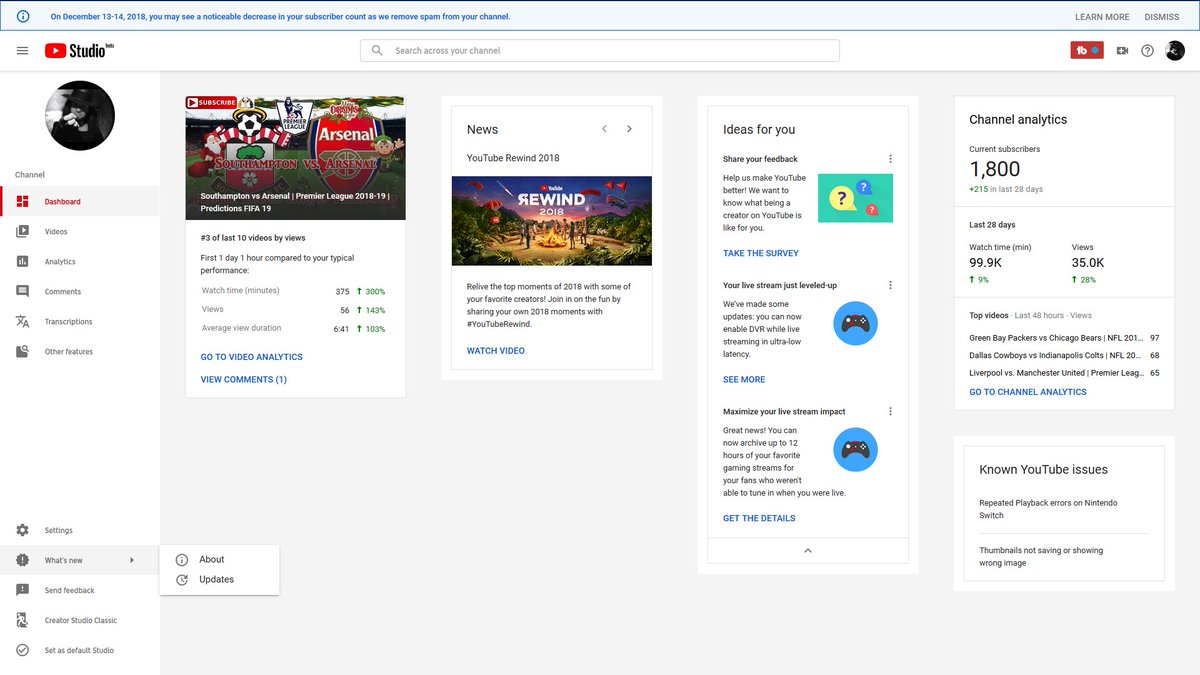This screenshot has width=1200, height=675.
Task: Open Thumbnails not saving issue
Action: pos(1041,556)
